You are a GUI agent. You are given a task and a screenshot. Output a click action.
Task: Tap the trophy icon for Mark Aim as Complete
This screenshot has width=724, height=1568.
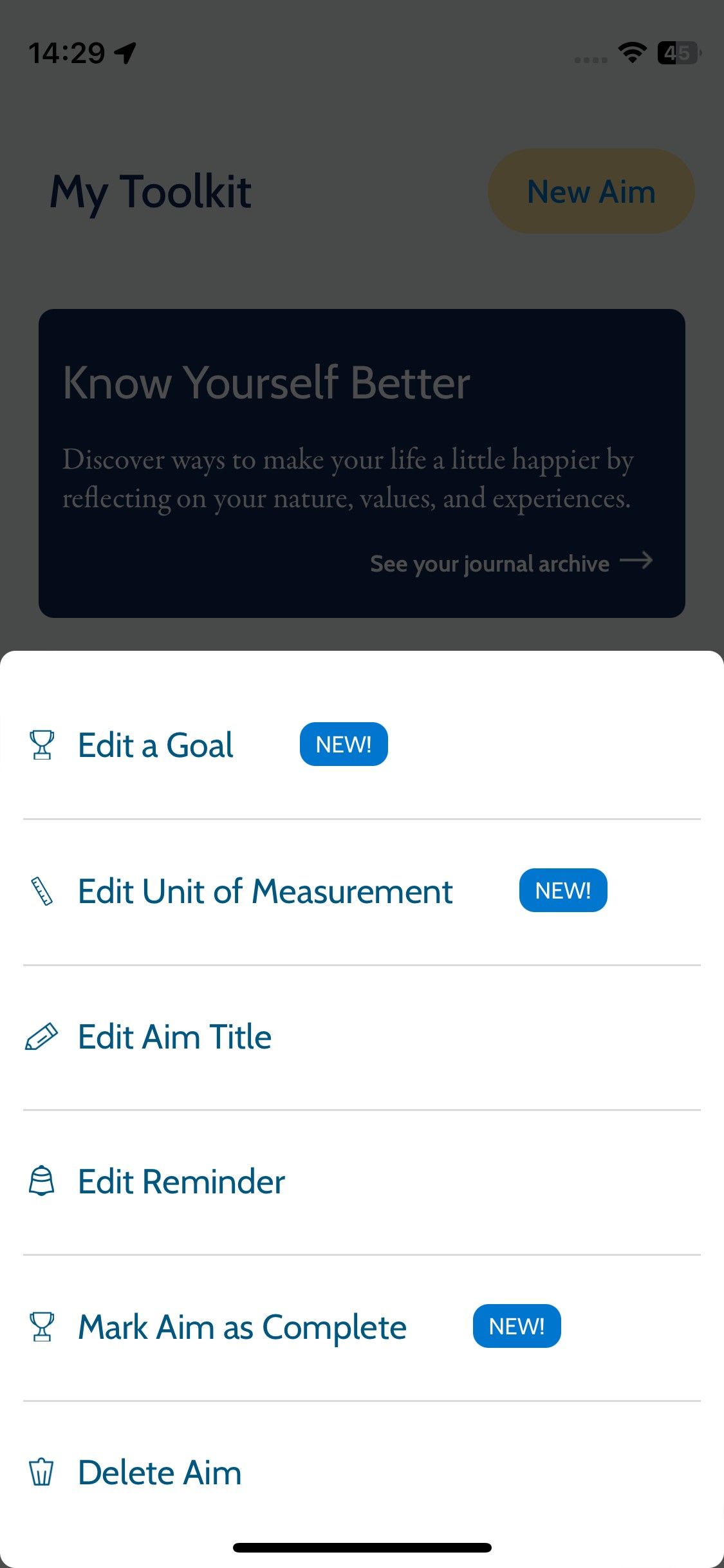point(42,1327)
